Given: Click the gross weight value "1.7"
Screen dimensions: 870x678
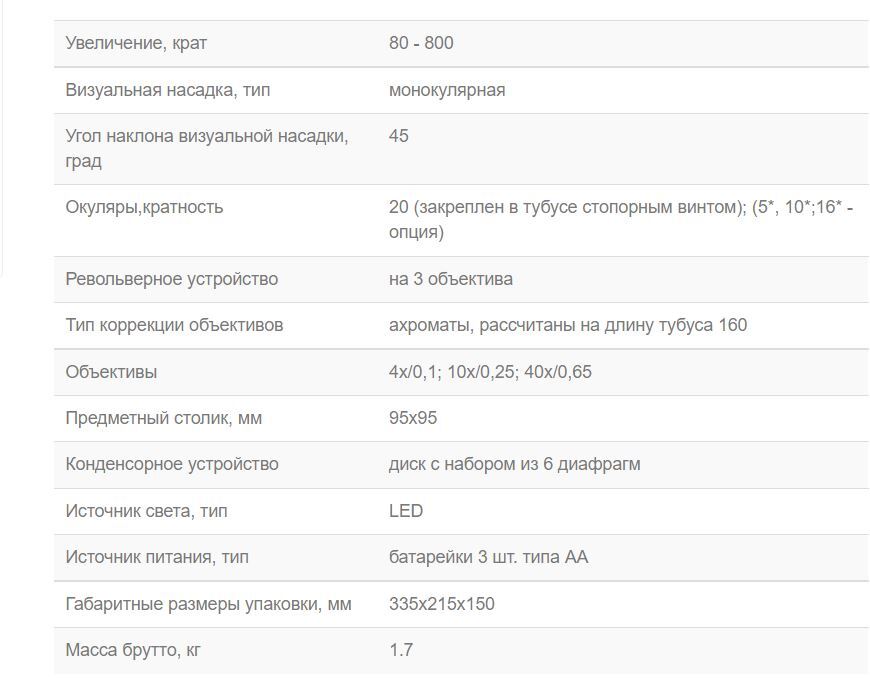Looking at the screenshot, I should point(401,650).
